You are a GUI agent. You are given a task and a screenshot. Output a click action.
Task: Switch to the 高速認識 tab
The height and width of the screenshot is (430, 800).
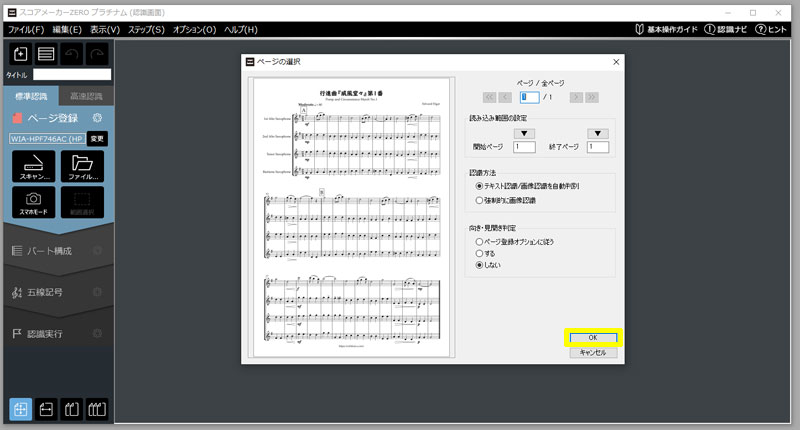coord(86,96)
